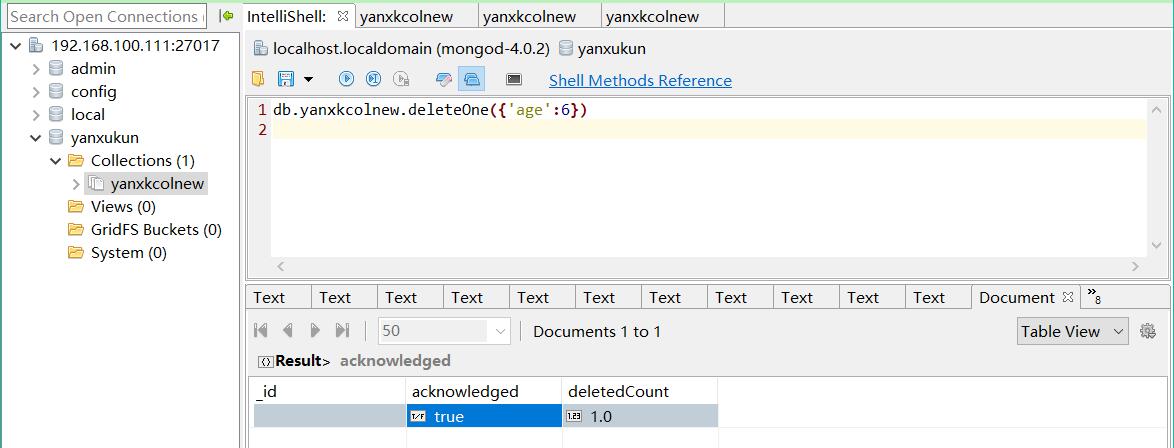Click the Views folder icon

pos(76,206)
